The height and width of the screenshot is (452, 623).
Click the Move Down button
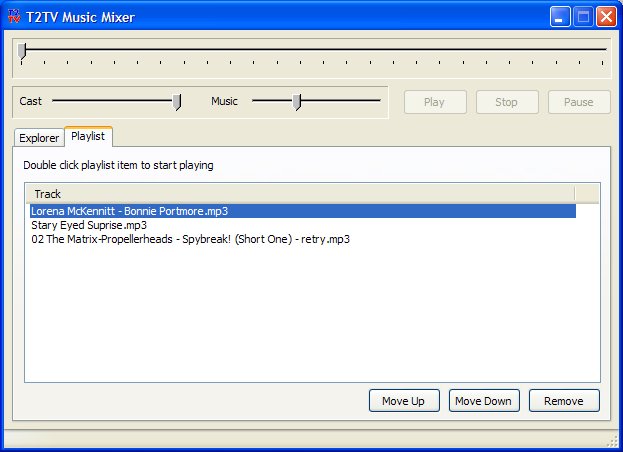483,401
